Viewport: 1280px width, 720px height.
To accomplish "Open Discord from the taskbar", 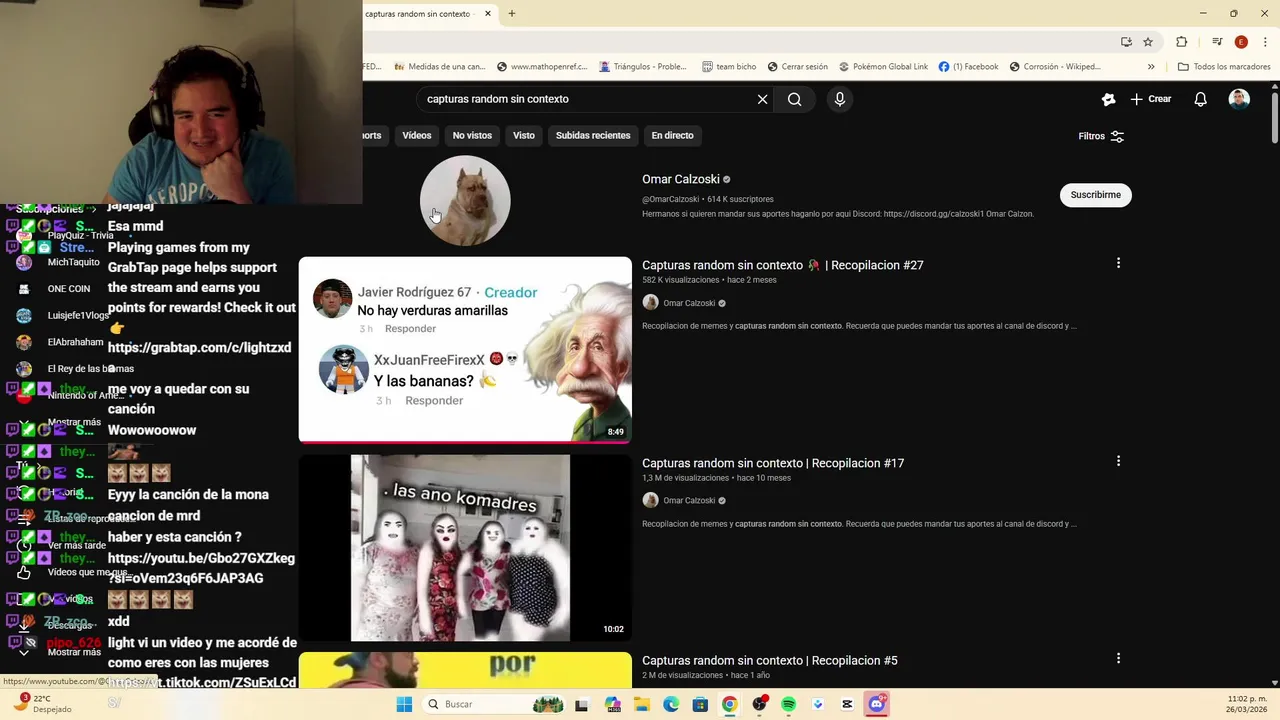I will tap(877, 704).
